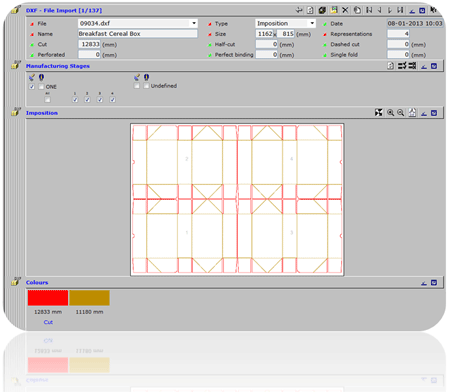The image size is (450, 392).
Task: Go to previous record in DXF import
Action: 380,10
